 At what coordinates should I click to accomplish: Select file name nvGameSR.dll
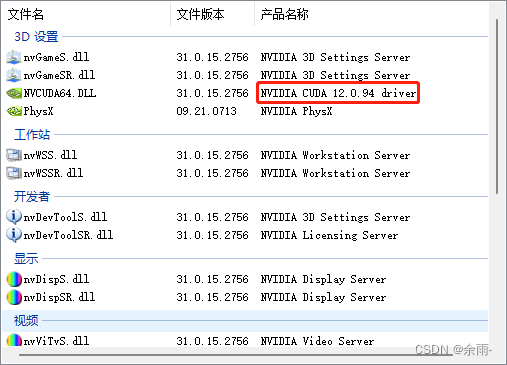click(59, 75)
